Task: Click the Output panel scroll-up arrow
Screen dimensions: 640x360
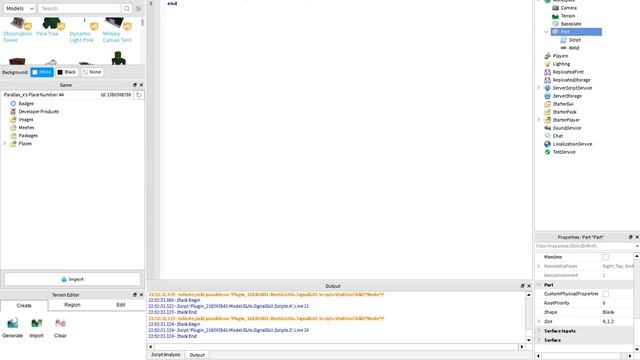Action: click(x=529, y=295)
